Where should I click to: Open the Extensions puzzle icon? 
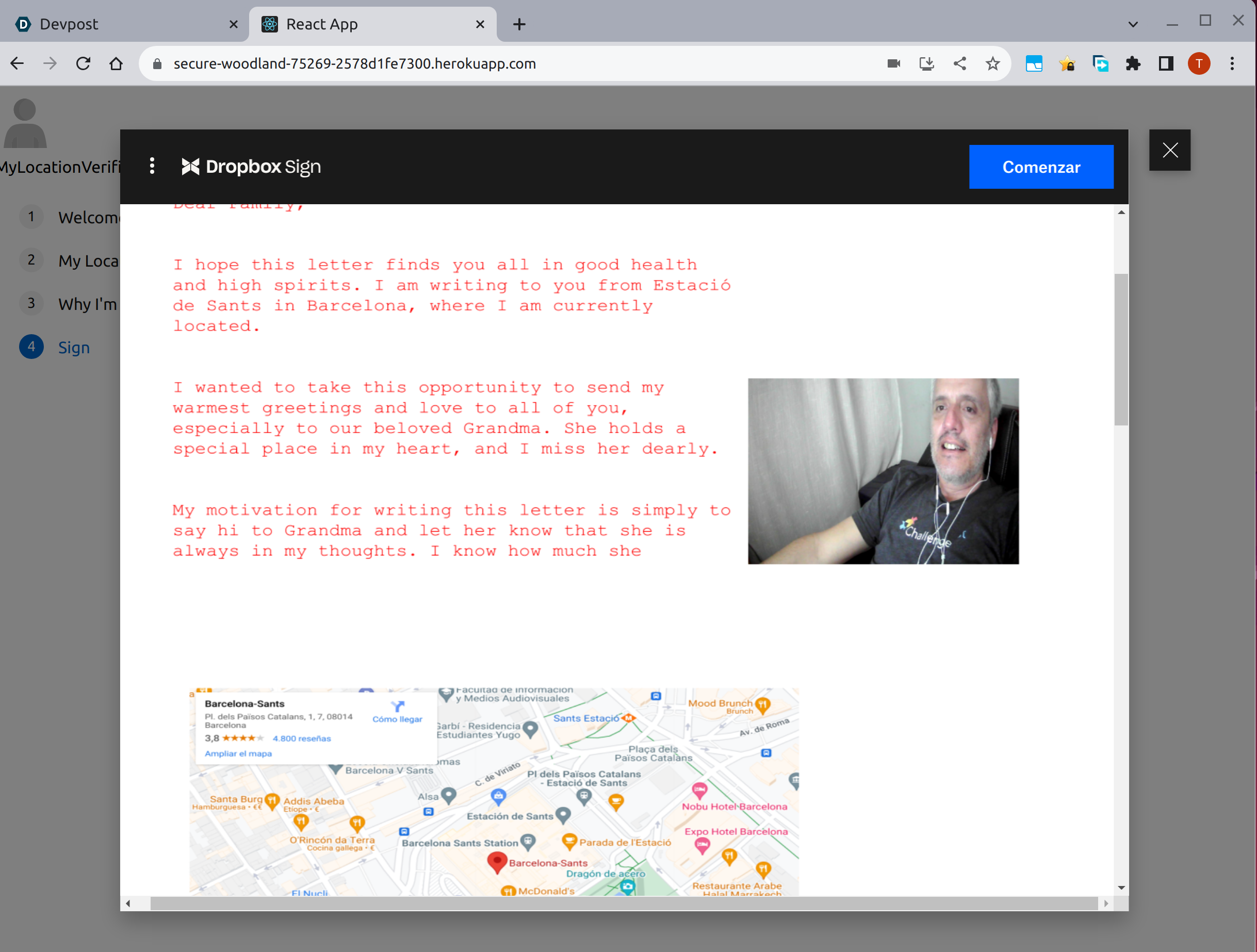[x=1133, y=63]
